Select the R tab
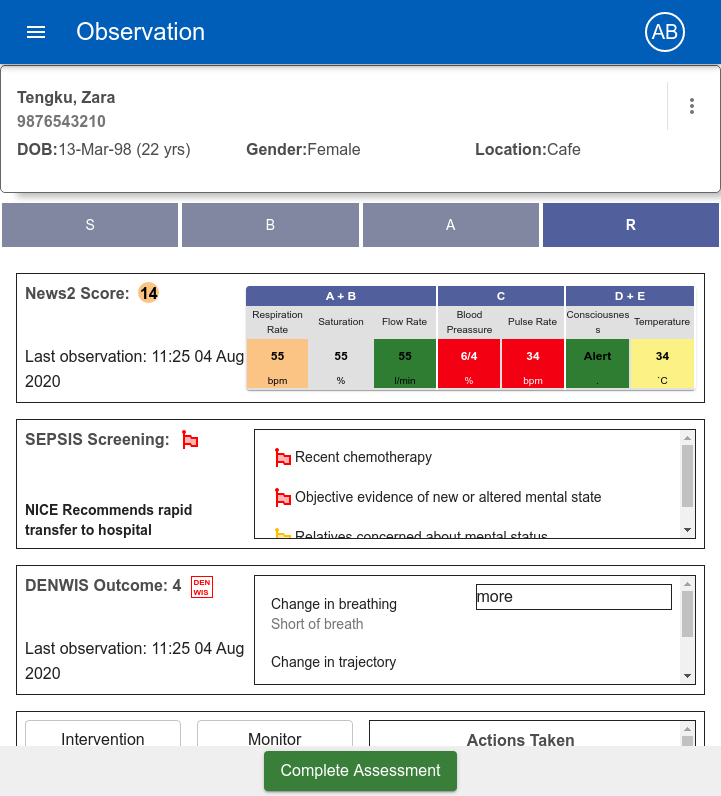 [631, 225]
